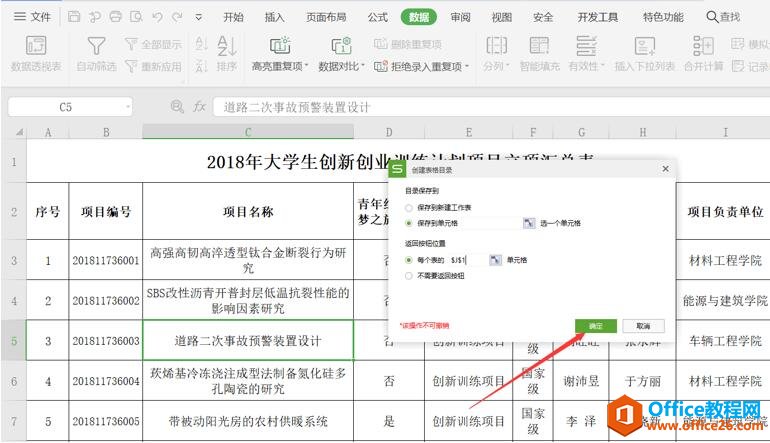Click the cell picker icon beside 保存到单元格
This screenshot has width=770, height=443.
point(529,223)
